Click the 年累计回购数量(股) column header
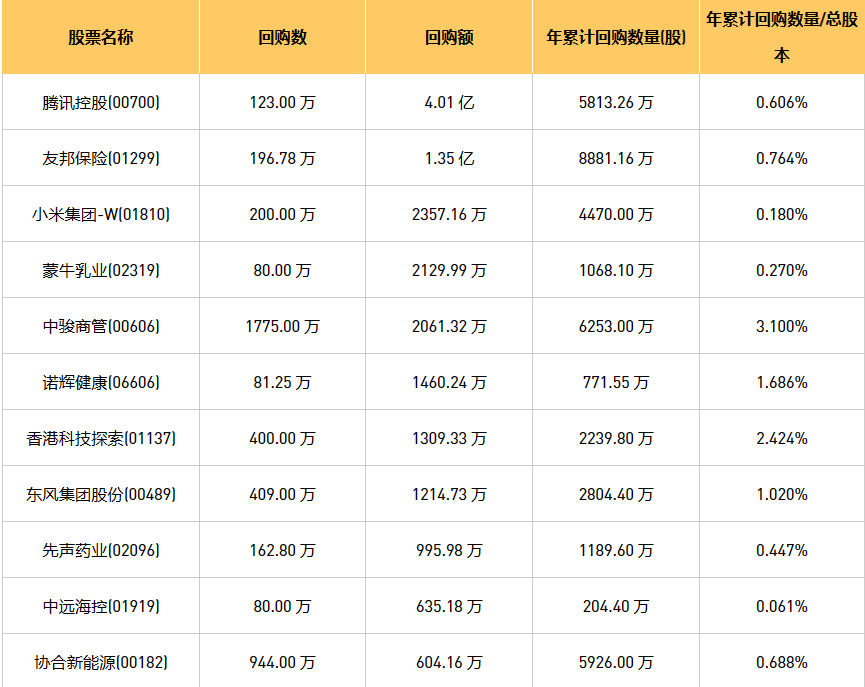The width and height of the screenshot is (865, 687). [616, 37]
